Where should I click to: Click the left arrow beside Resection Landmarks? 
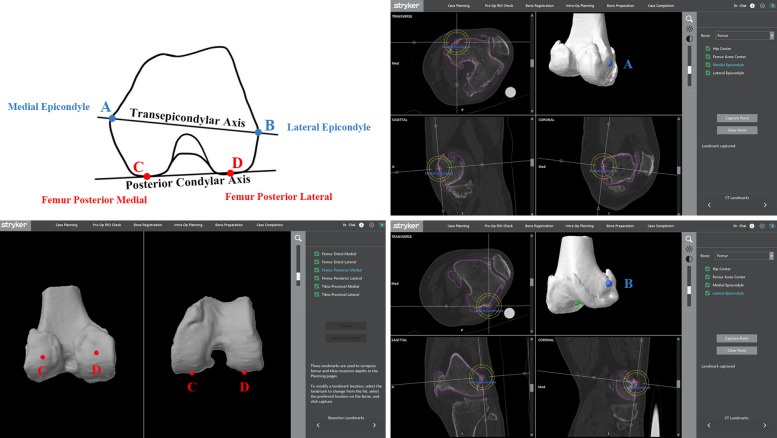[318, 425]
